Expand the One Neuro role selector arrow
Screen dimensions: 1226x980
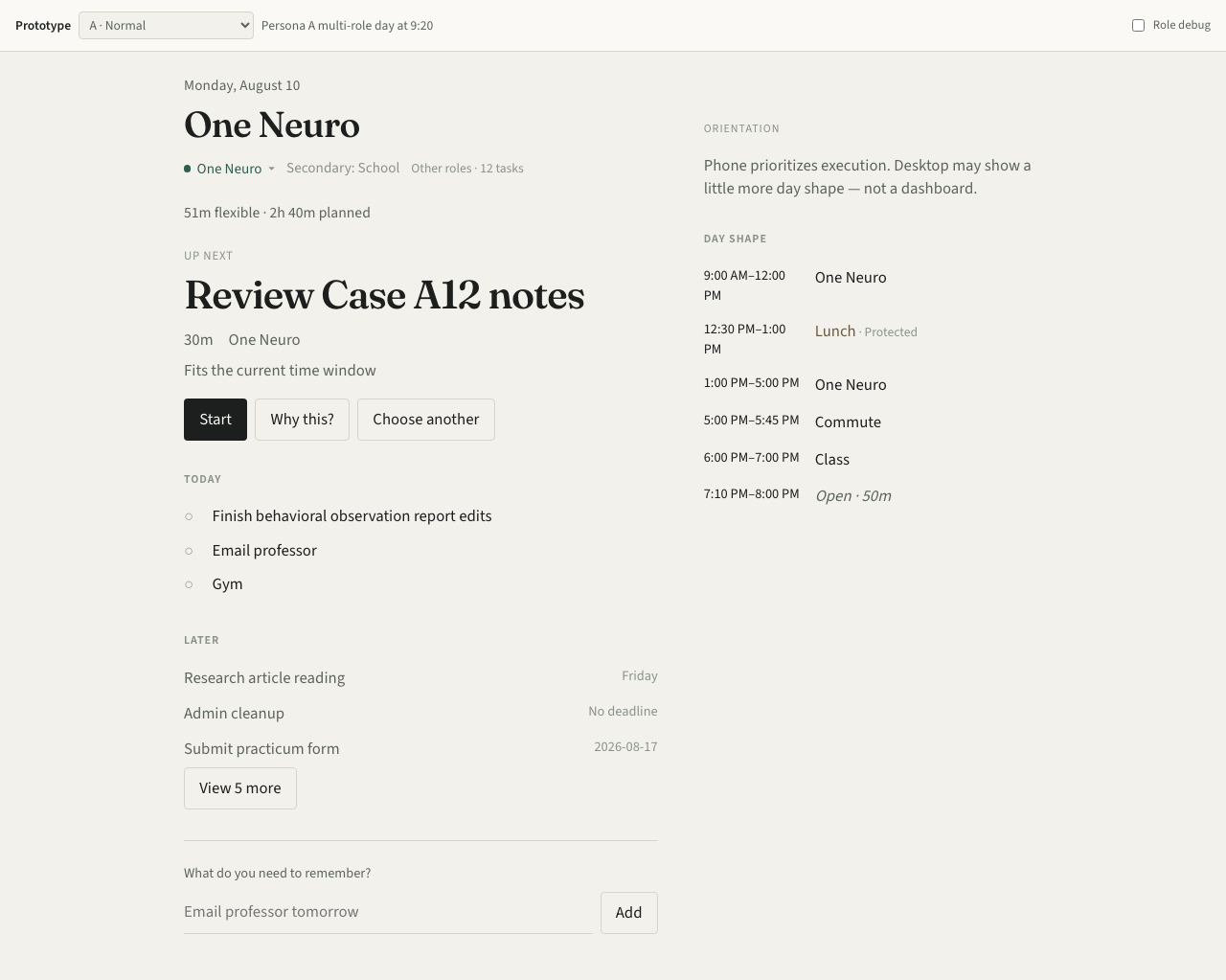(272, 169)
